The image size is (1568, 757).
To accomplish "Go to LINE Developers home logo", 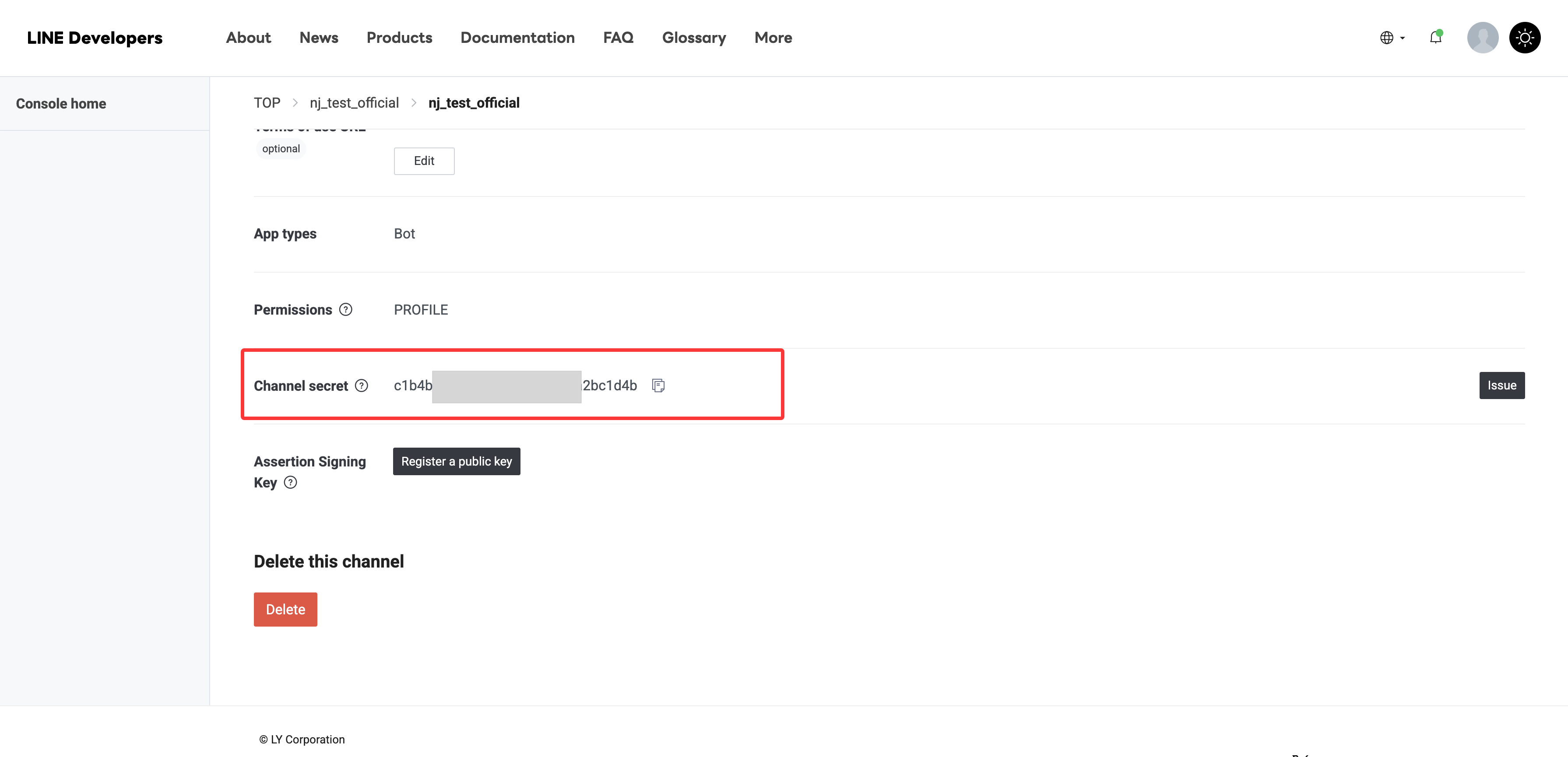I will pyautogui.click(x=95, y=38).
